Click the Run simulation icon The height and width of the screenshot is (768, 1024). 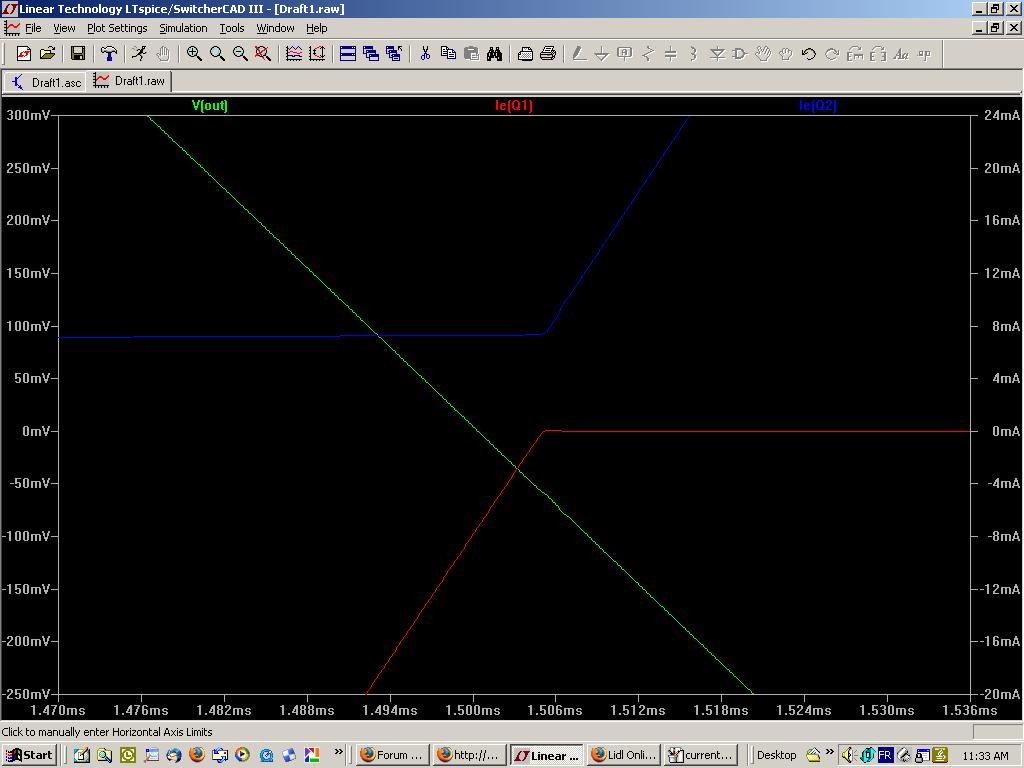pos(139,54)
